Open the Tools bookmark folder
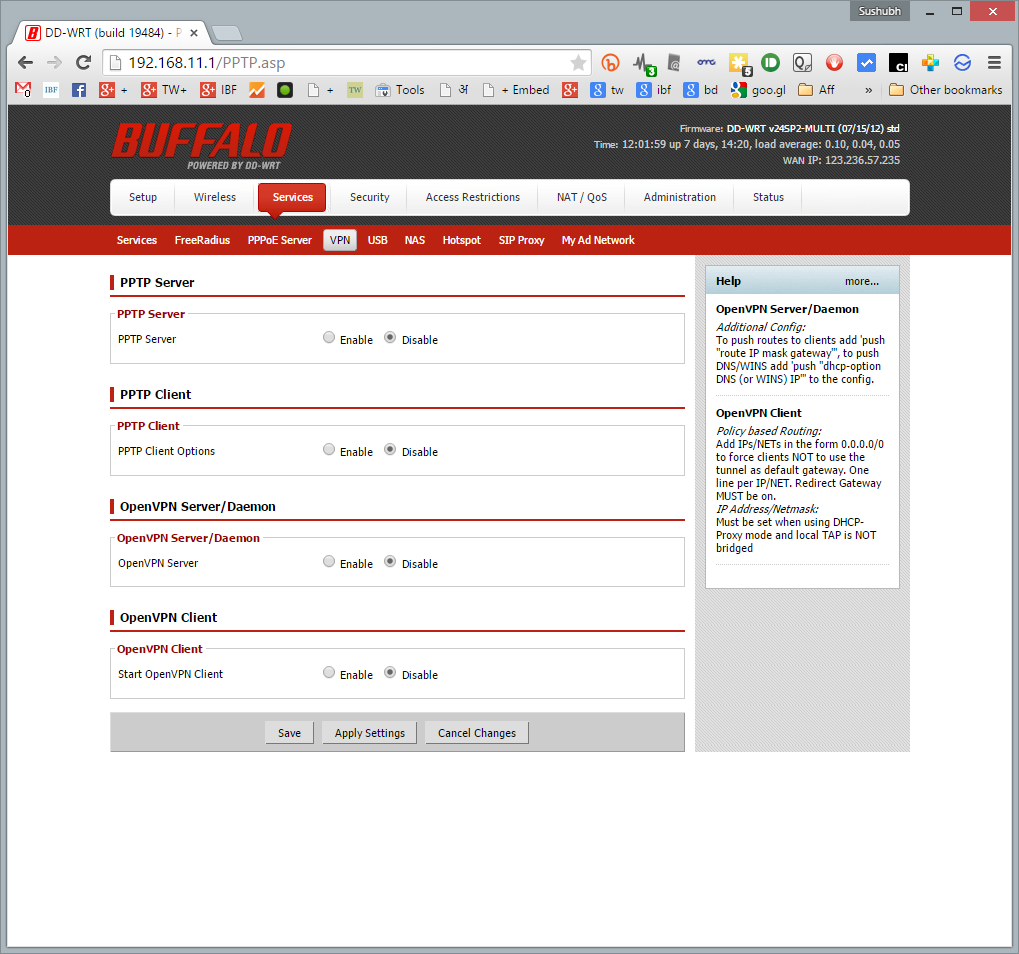The image size is (1019, 954). [400, 90]
